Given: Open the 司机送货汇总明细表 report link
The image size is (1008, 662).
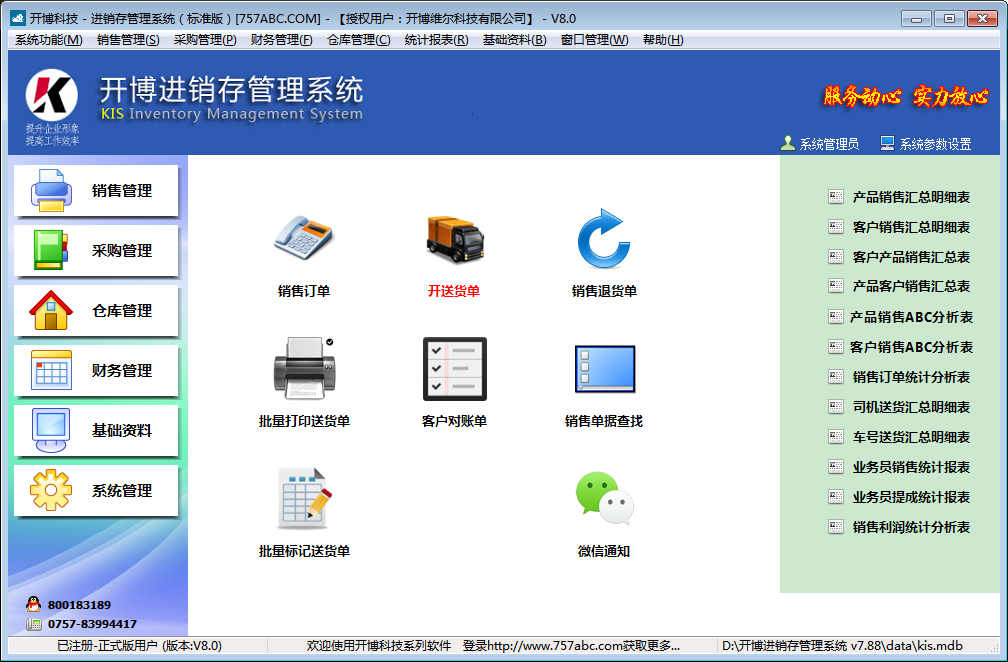Looking at the screenshot, I should (911, 407).
